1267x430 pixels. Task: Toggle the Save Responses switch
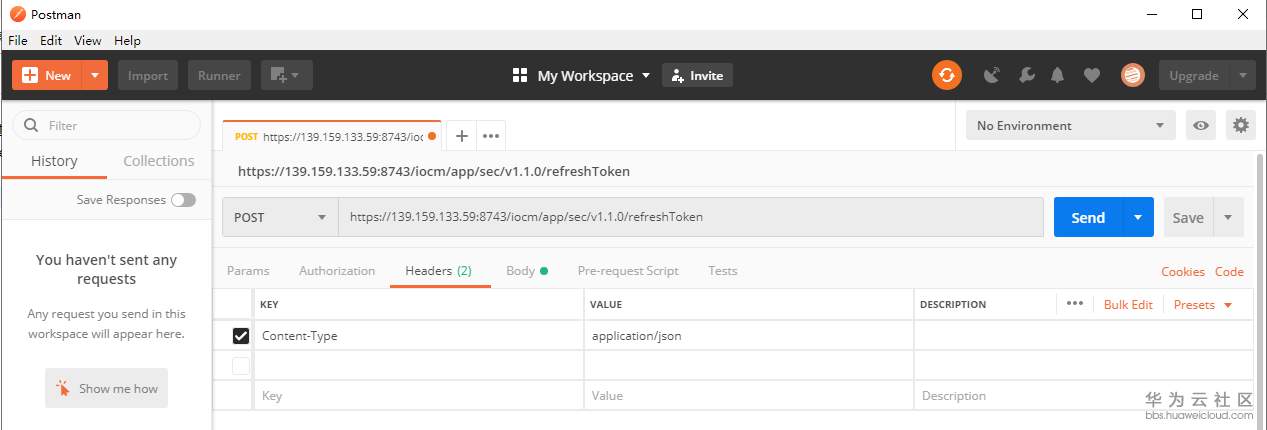click(x=183, y=200)
